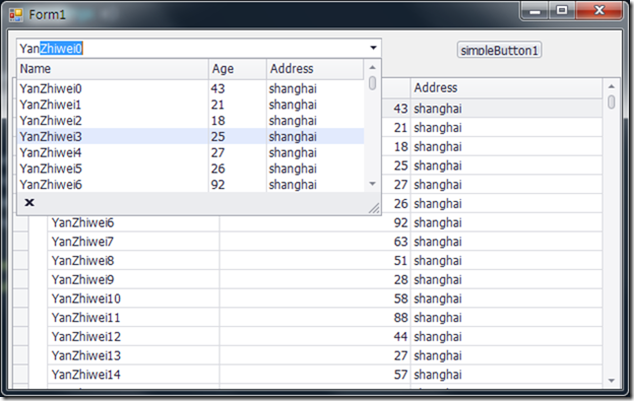Sort popup list by Address column header
Image resolution: width=634 pixels, height=401 pixels.
tap(315, 69)
